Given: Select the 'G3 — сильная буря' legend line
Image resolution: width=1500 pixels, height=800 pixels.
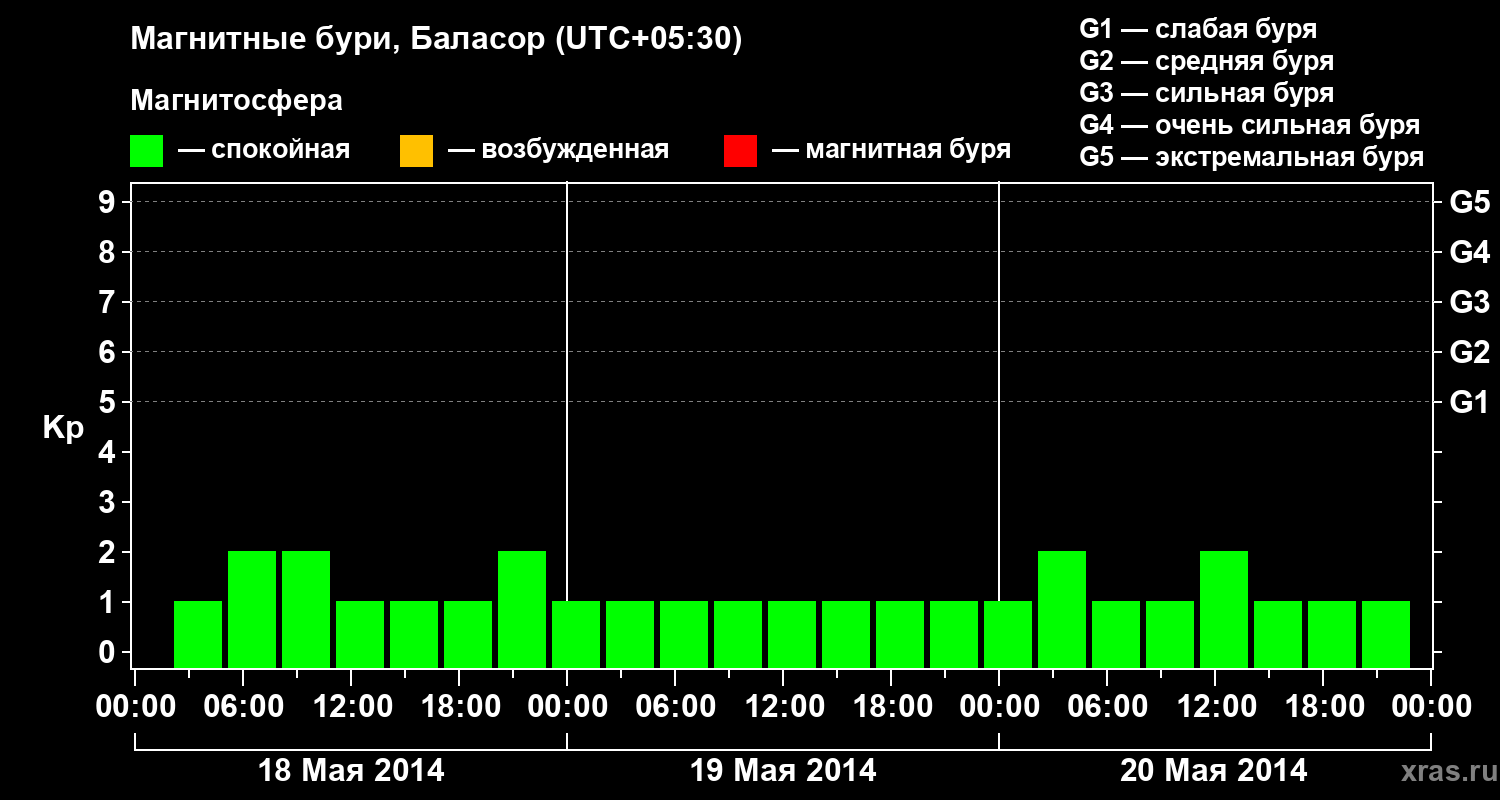Looking at the screenshot, I should tap(1207, 93).
